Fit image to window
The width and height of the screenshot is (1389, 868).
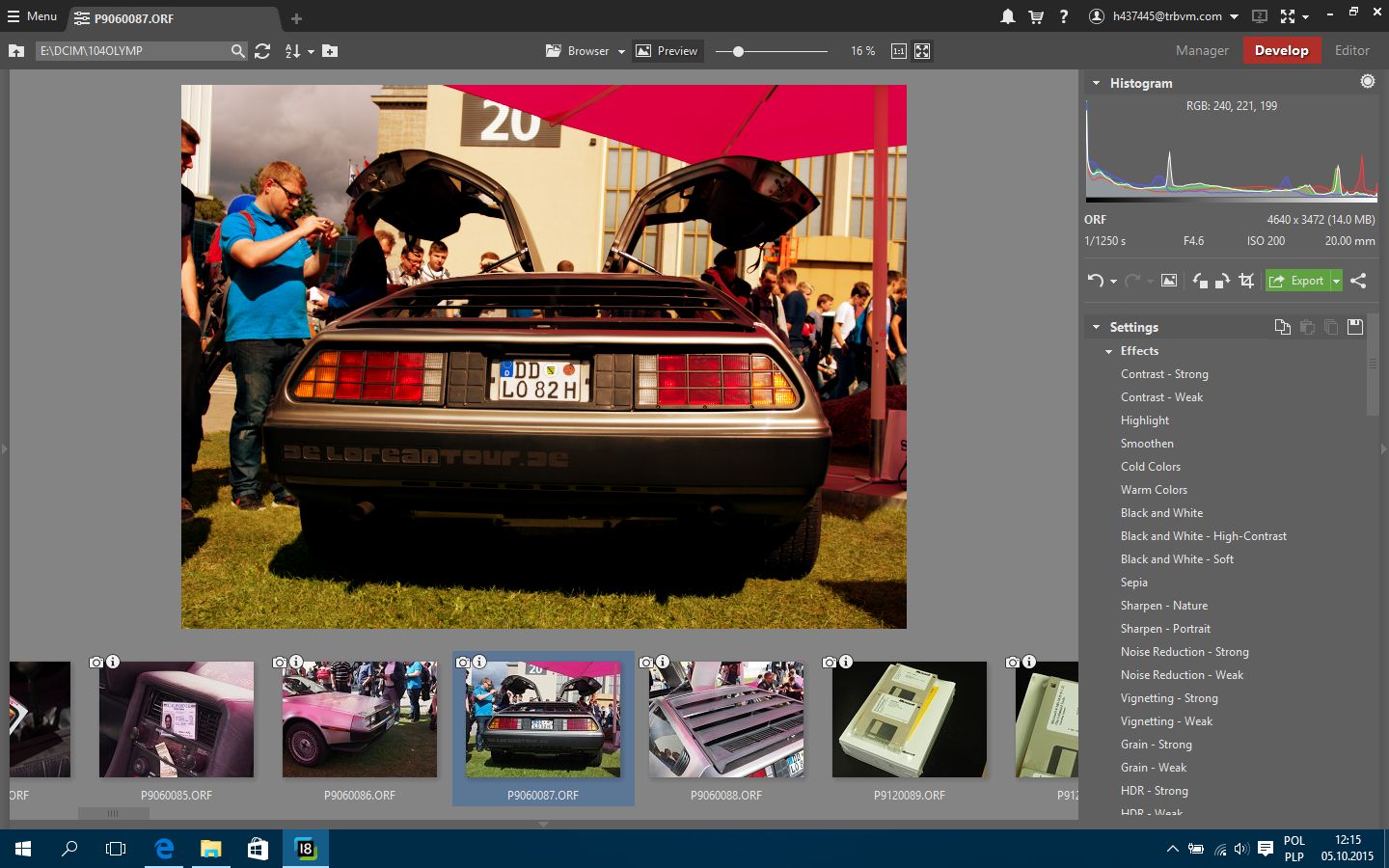922,51
